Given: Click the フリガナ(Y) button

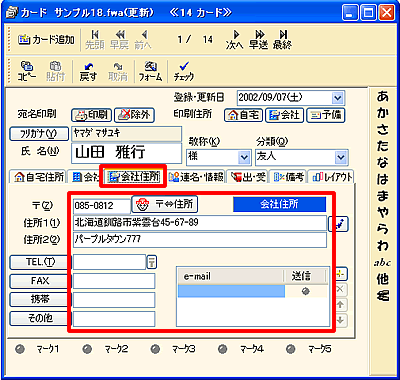Looking at the screenshot, I should click(39, 134).
